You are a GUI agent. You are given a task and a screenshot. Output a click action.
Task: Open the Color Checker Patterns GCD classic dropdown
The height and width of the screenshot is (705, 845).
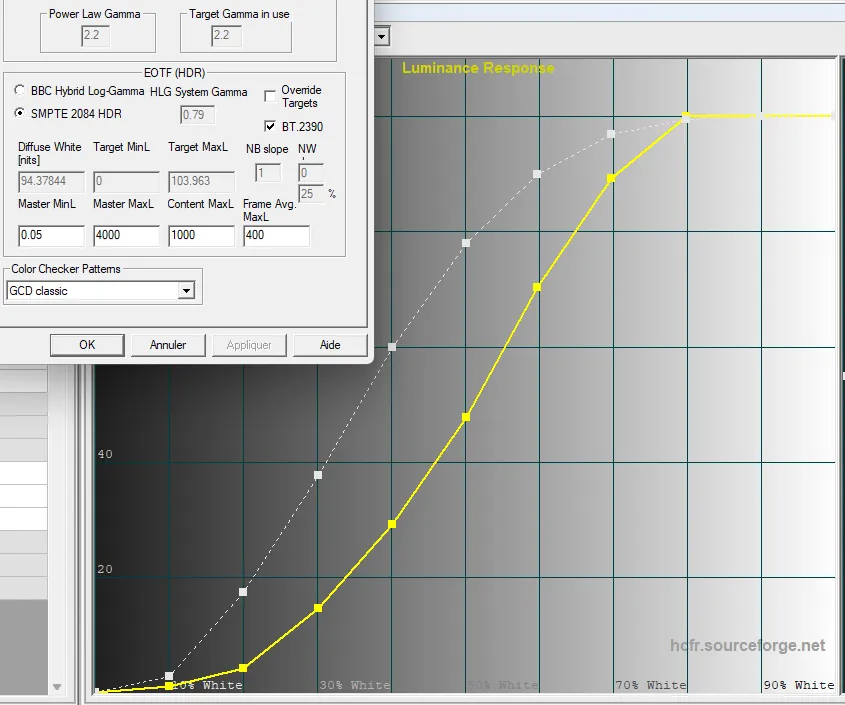click(x=186, y=291)
